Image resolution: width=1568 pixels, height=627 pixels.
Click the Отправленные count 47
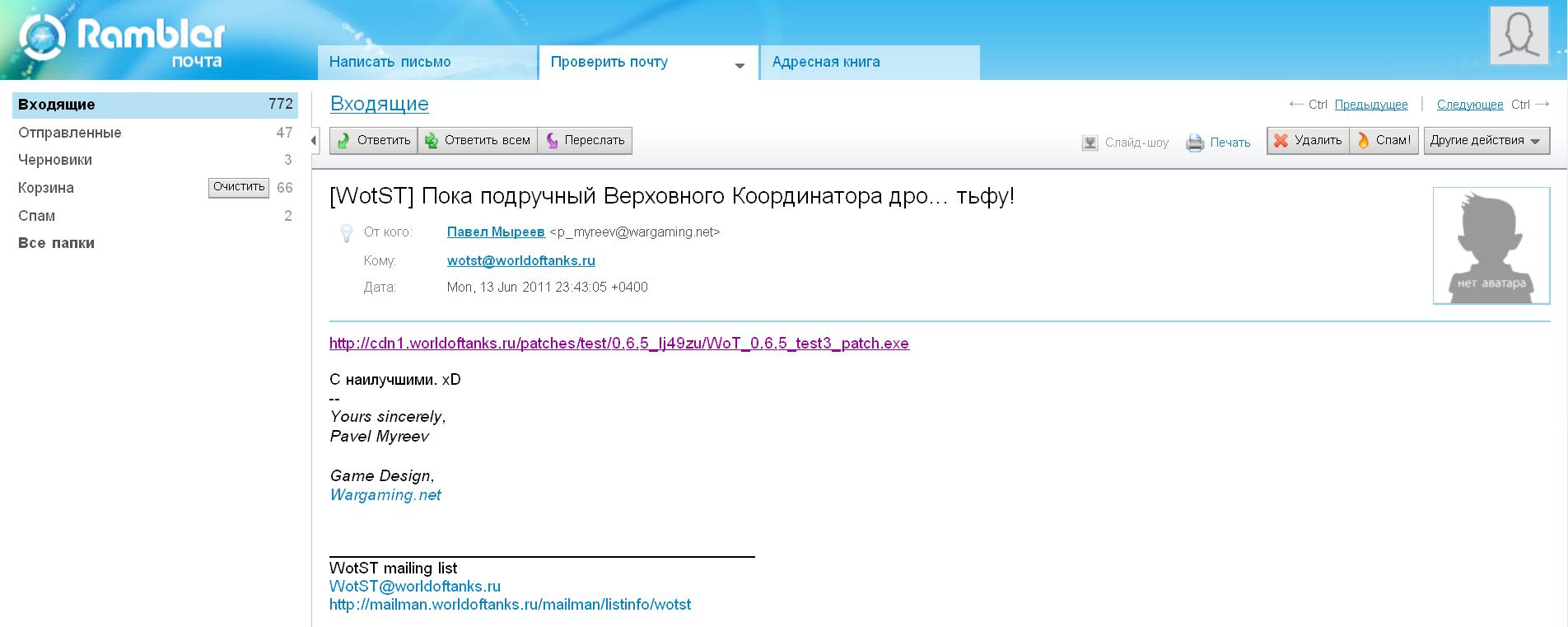point(284,133)
